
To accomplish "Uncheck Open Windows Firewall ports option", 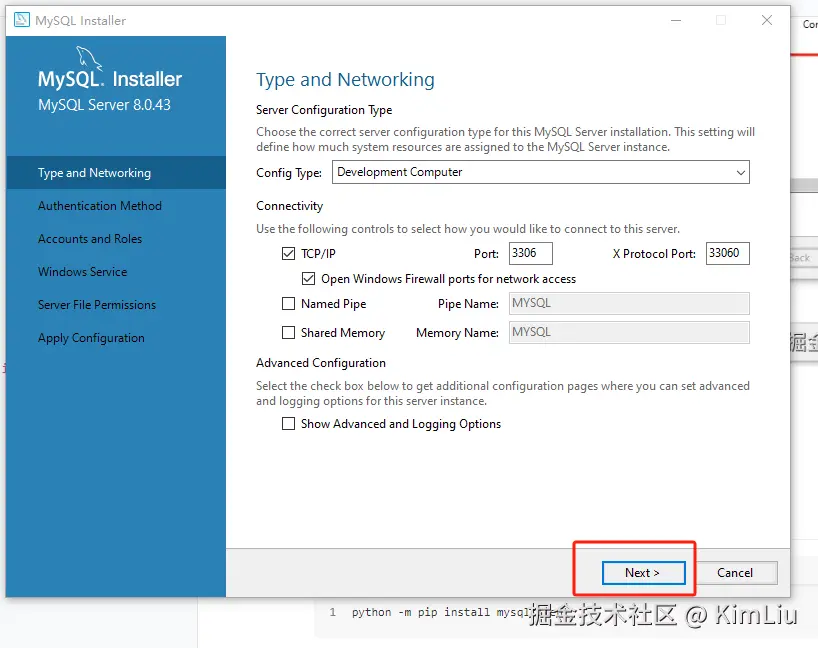I will [308, 279].
